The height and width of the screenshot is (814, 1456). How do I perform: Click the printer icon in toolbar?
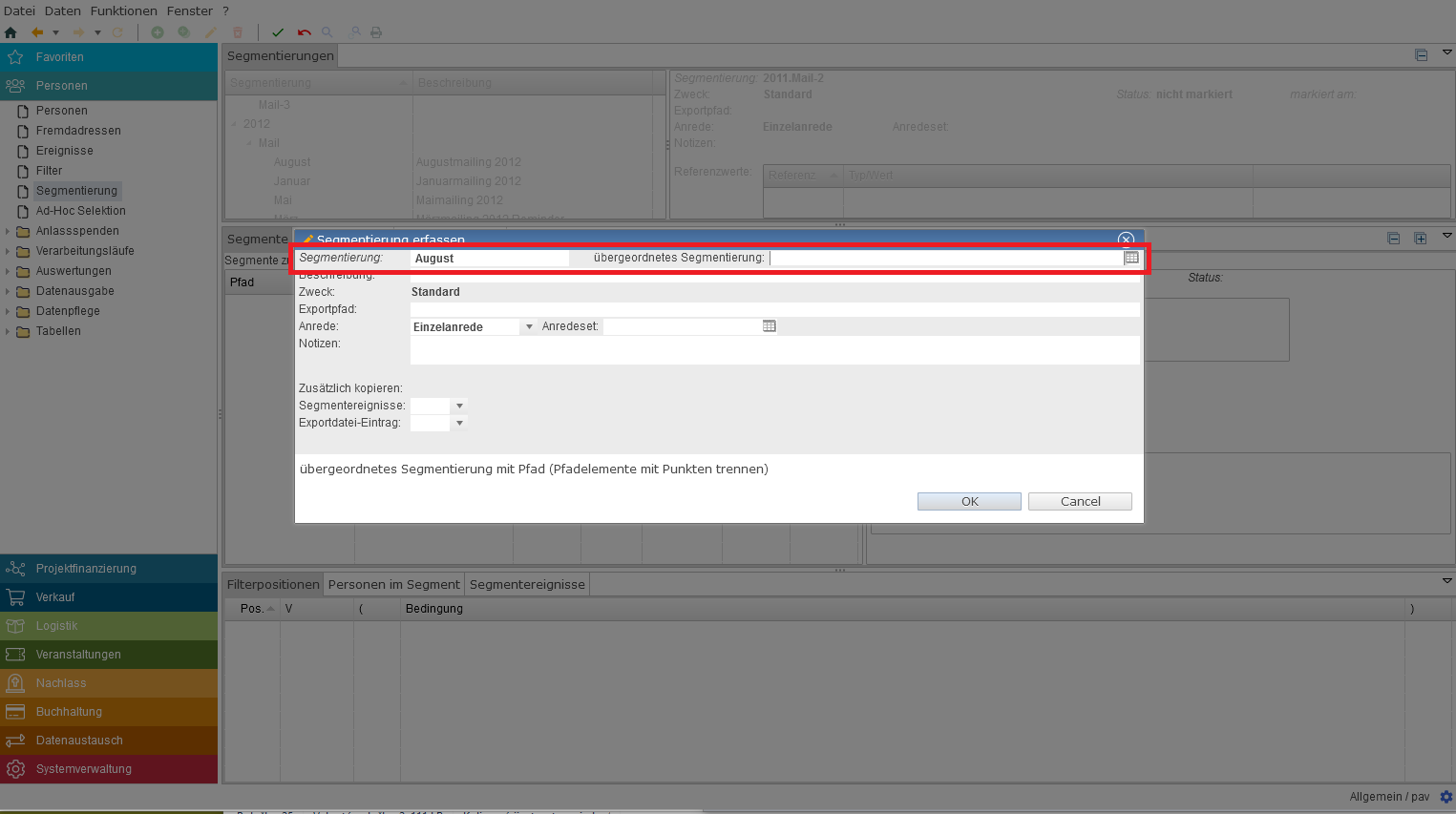click(x=376, y=32)
